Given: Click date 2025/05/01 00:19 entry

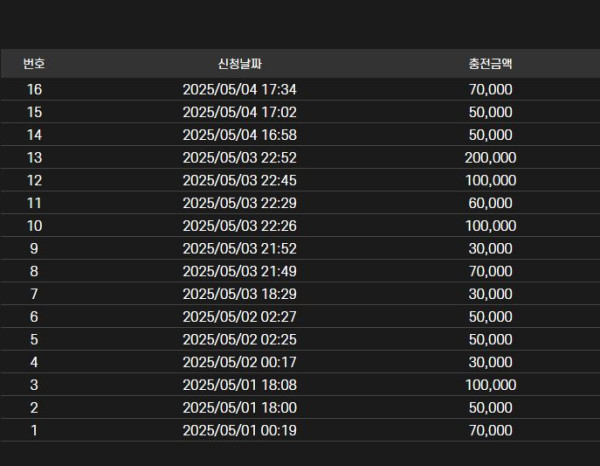Looking at the screenshot, I should pos(240,430).
